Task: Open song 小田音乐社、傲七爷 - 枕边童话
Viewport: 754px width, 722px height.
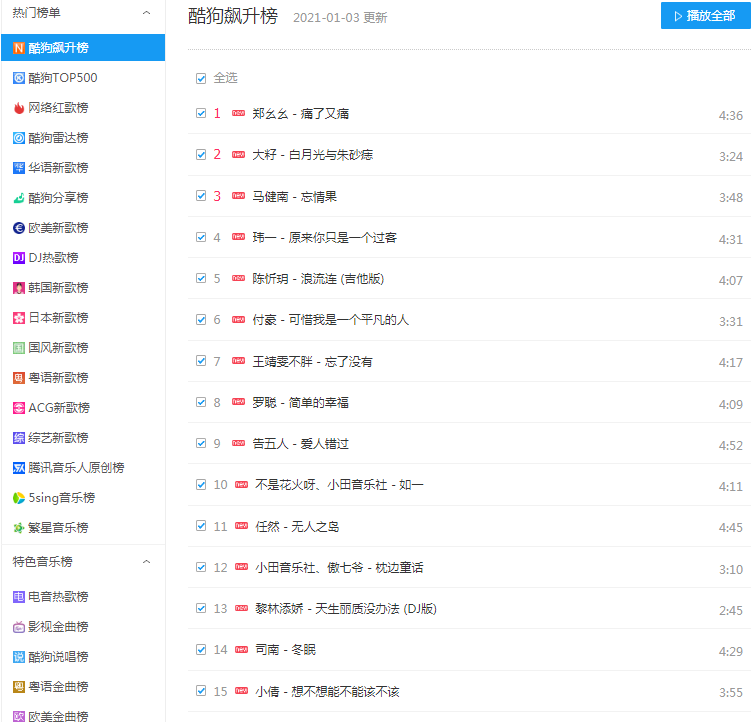Action: click(x=339, y=568)
